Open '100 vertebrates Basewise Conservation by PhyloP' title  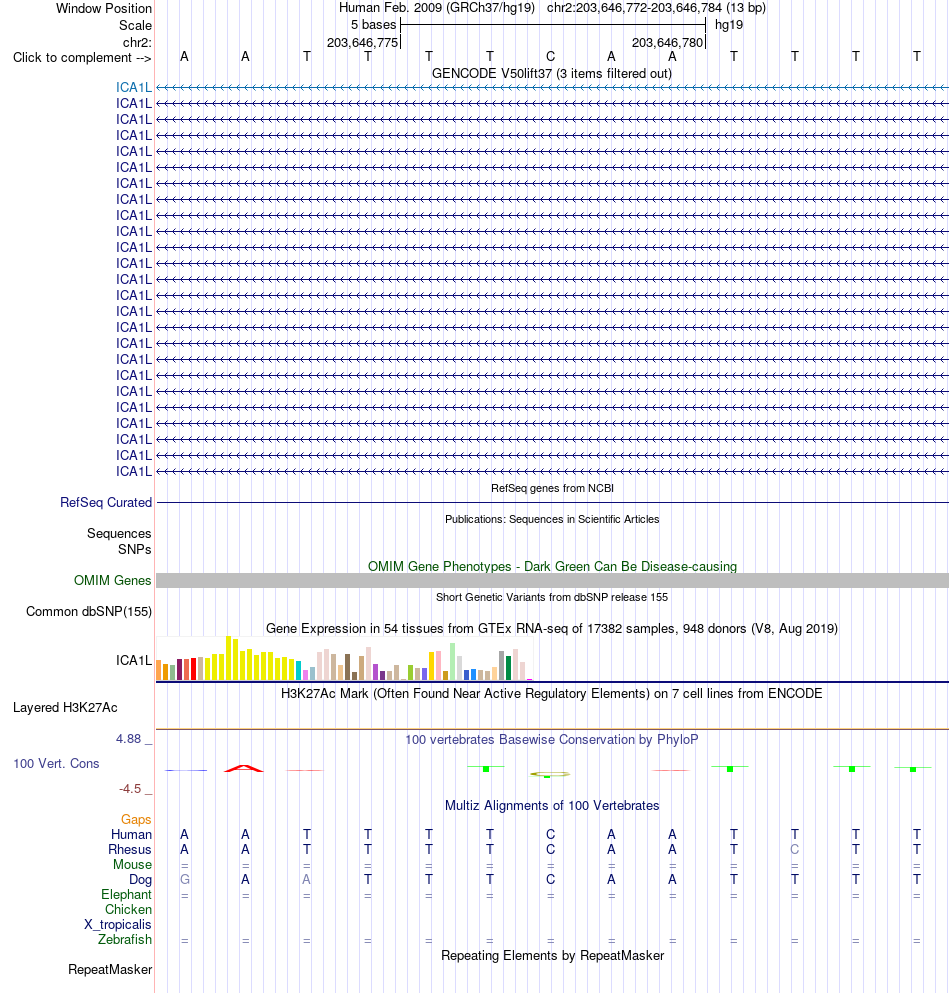[552, 739]
